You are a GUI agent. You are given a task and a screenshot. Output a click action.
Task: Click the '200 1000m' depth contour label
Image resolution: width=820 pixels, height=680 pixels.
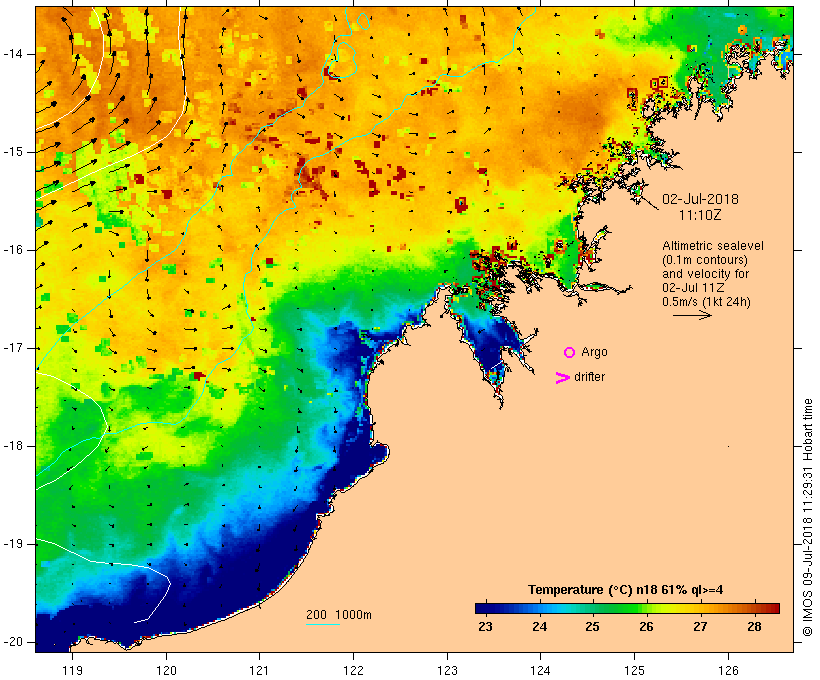click(x=339, y=615)
